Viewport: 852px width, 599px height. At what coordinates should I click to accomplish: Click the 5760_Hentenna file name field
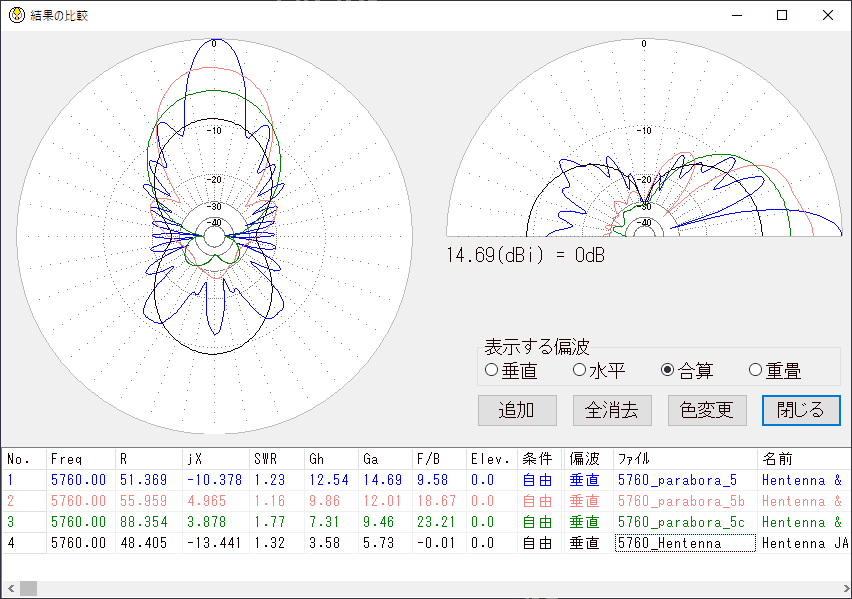coord(684,543)
